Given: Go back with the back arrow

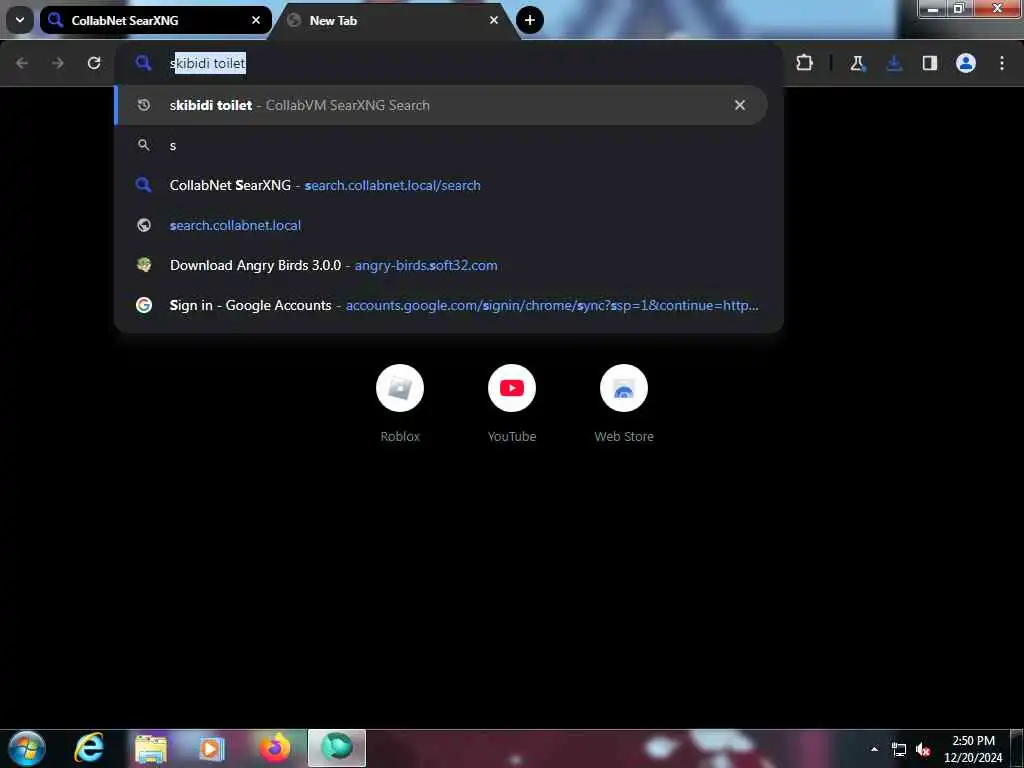Looking at the screenshot, I should (22, 63).
